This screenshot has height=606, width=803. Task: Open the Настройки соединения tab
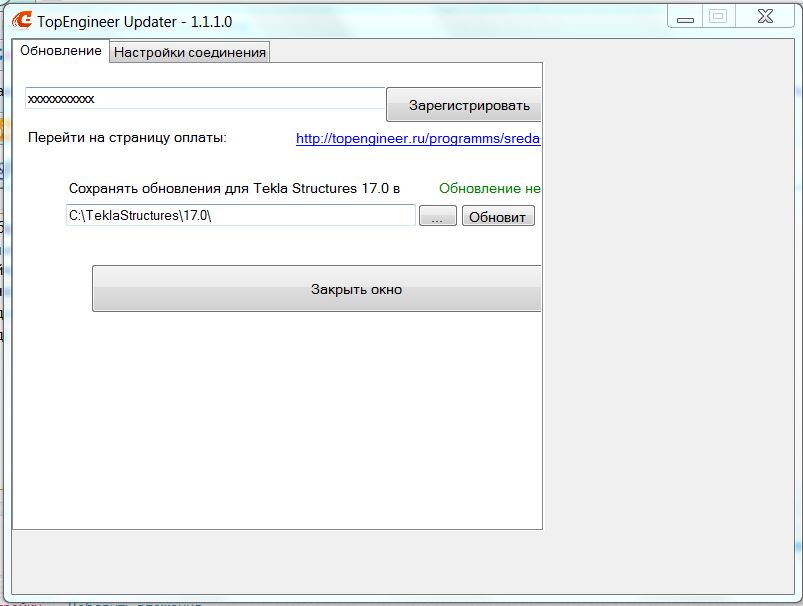click(x=189, y=52)
